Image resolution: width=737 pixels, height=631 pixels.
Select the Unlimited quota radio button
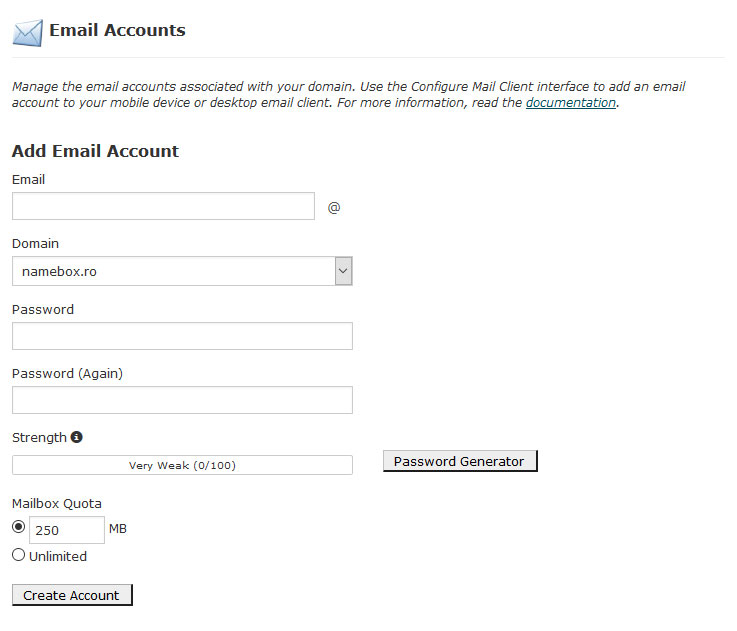(x=18, y=555)
